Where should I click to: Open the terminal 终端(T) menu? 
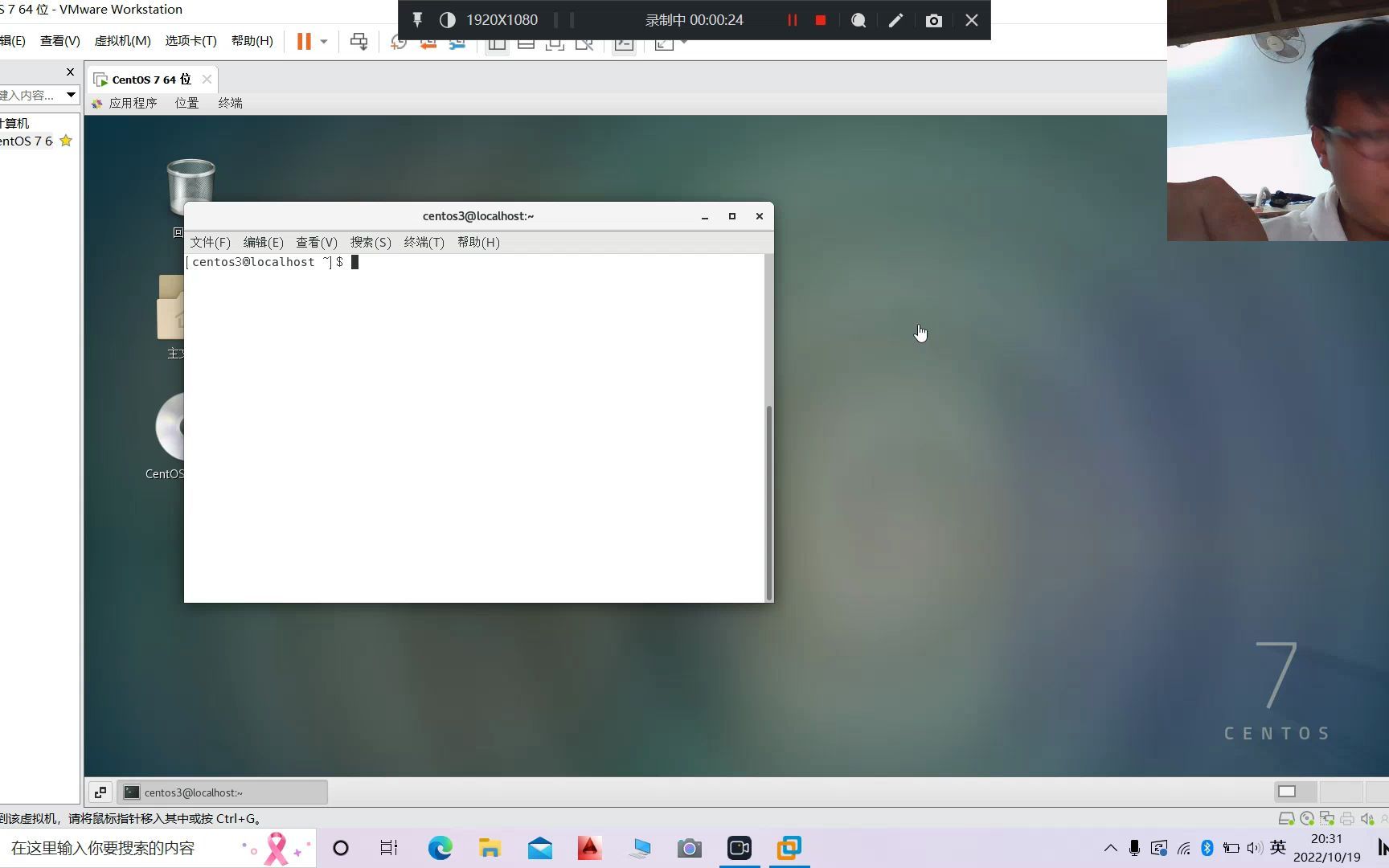[x=424, y=242]
